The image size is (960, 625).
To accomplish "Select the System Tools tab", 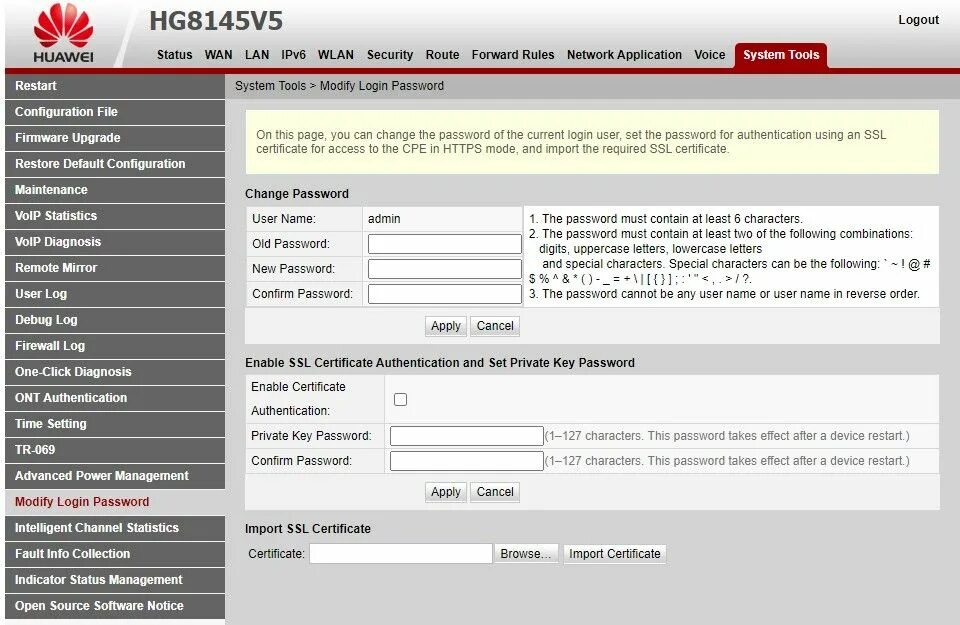I will pyautogui.click(x=781, y=55).
